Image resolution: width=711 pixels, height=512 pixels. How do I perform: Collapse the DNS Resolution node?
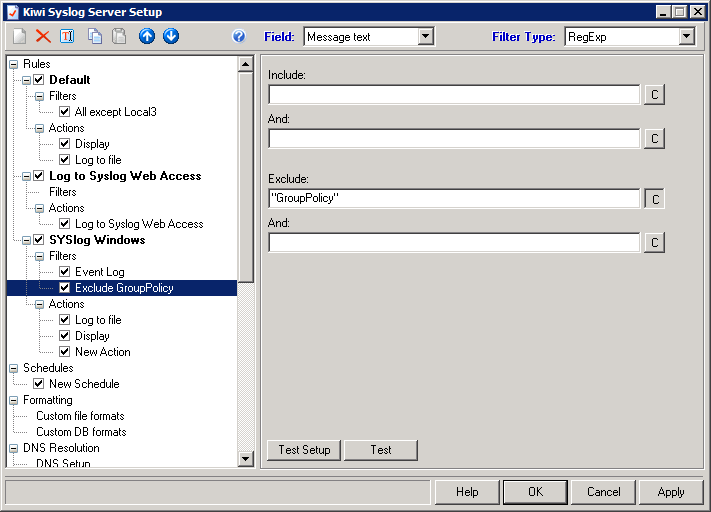point(14,448)
